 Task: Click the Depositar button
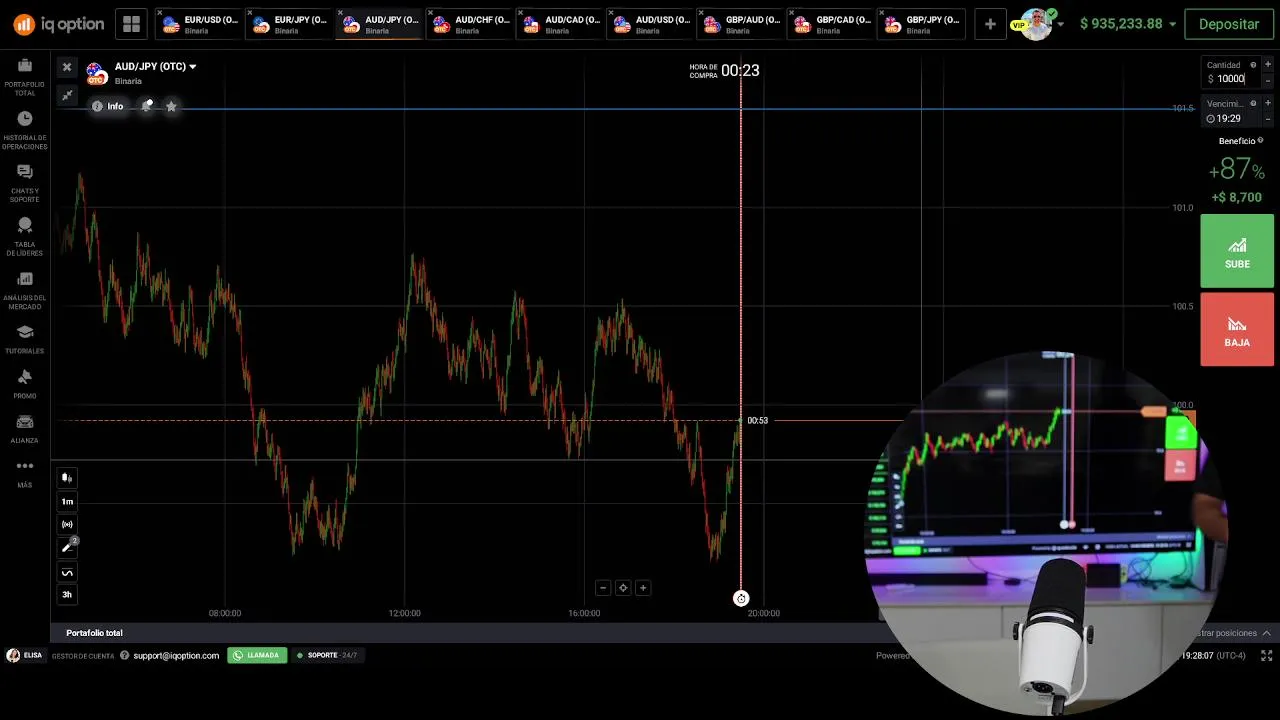[x=1229, y=24]
